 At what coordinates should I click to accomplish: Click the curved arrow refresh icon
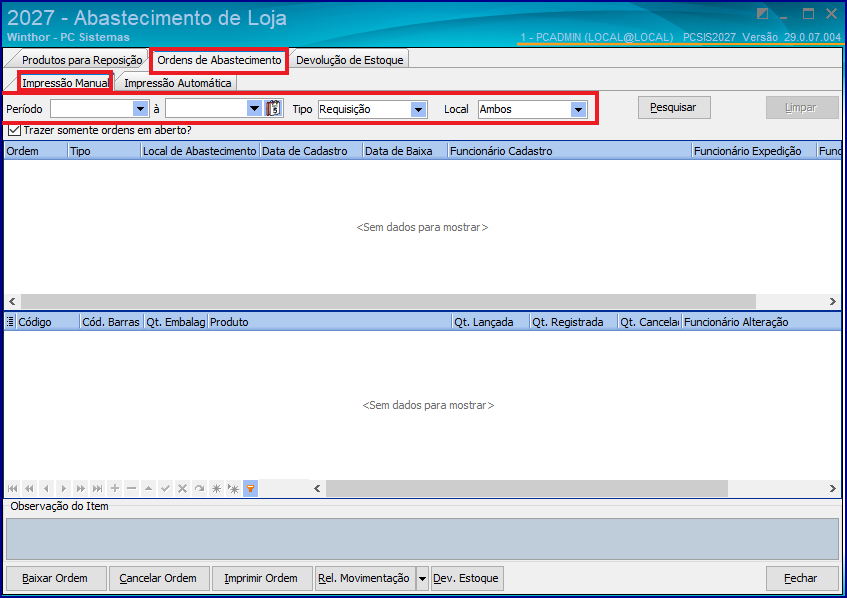(199, 488)
